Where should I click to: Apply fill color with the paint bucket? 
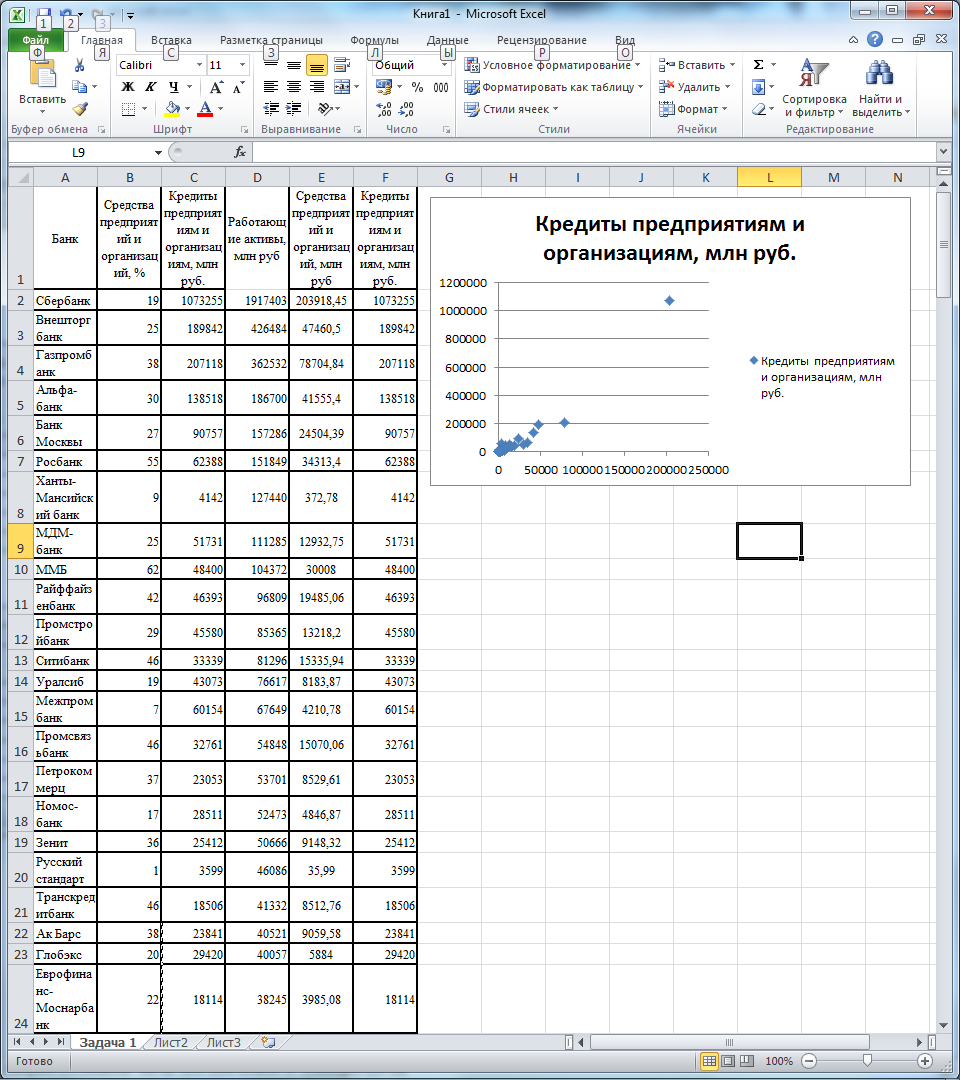tap(172, 109)
